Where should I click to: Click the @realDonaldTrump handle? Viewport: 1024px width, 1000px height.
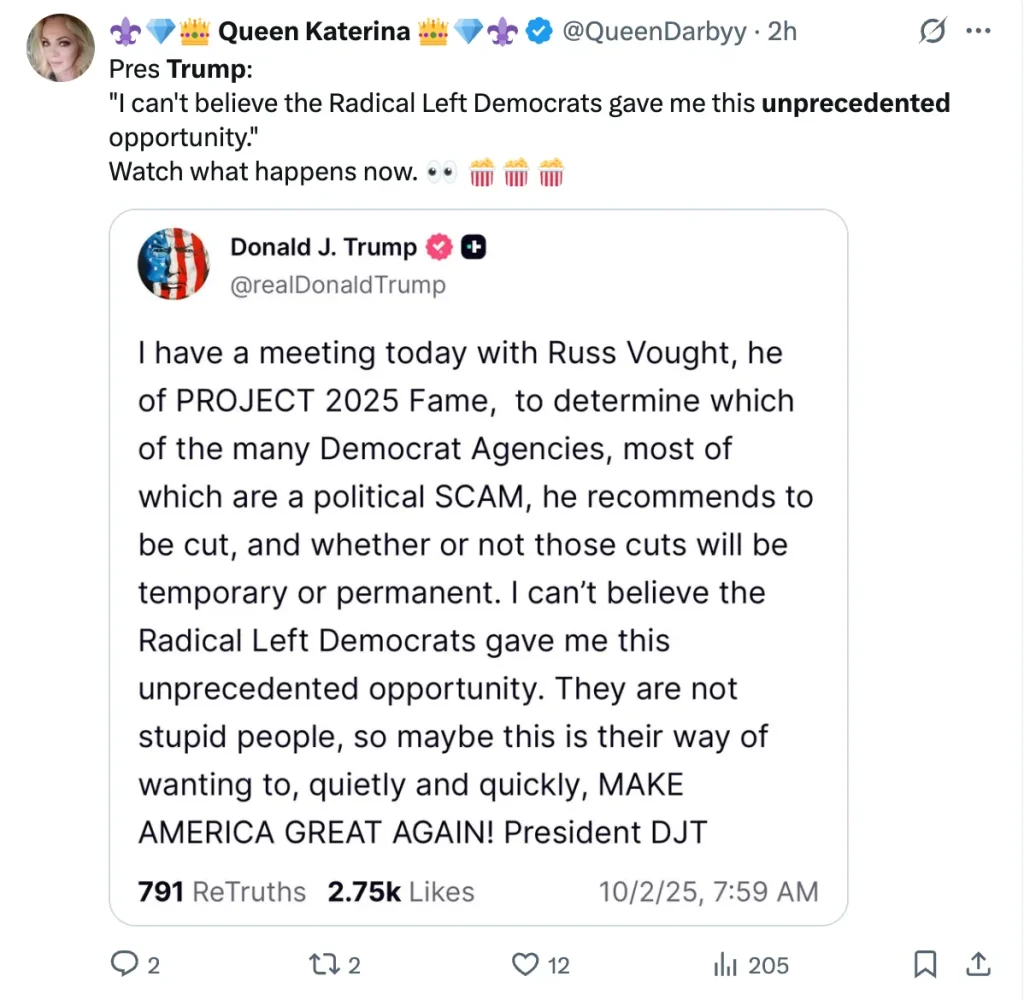[338, 285]
